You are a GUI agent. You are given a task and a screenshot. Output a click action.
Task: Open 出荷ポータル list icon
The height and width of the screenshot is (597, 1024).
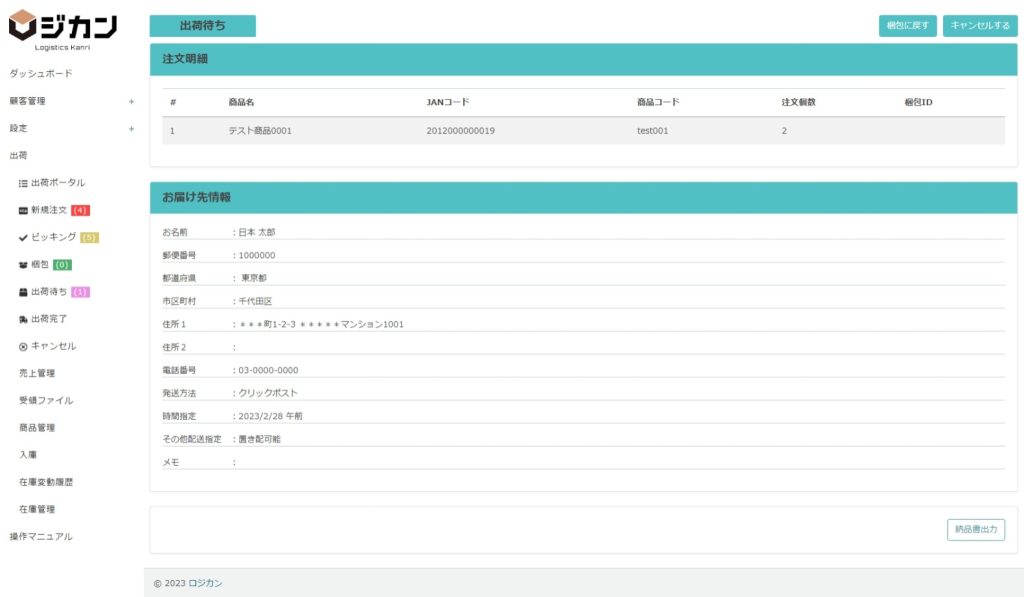pos(23,183)
